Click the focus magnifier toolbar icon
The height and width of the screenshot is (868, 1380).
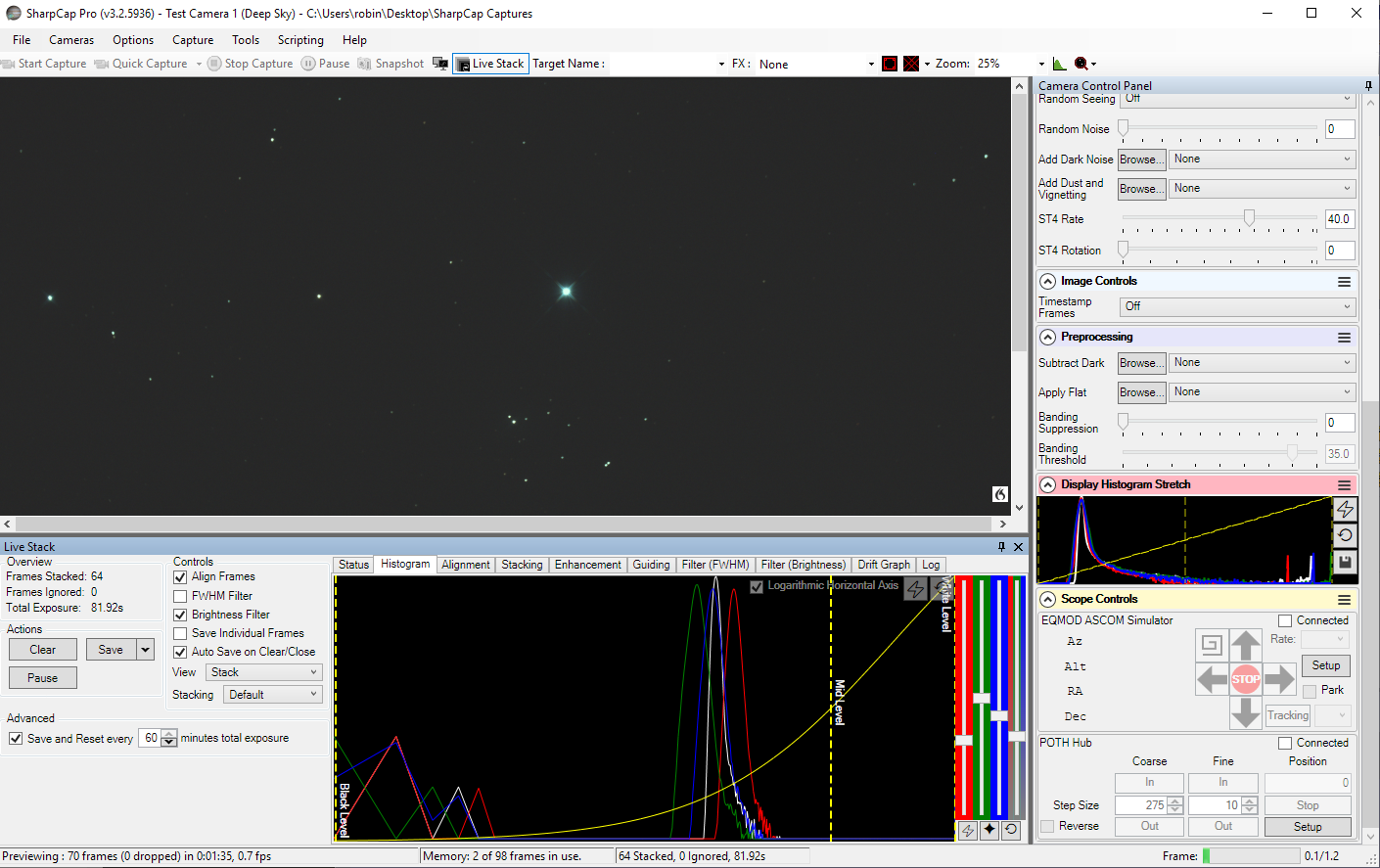point(1081,64)
